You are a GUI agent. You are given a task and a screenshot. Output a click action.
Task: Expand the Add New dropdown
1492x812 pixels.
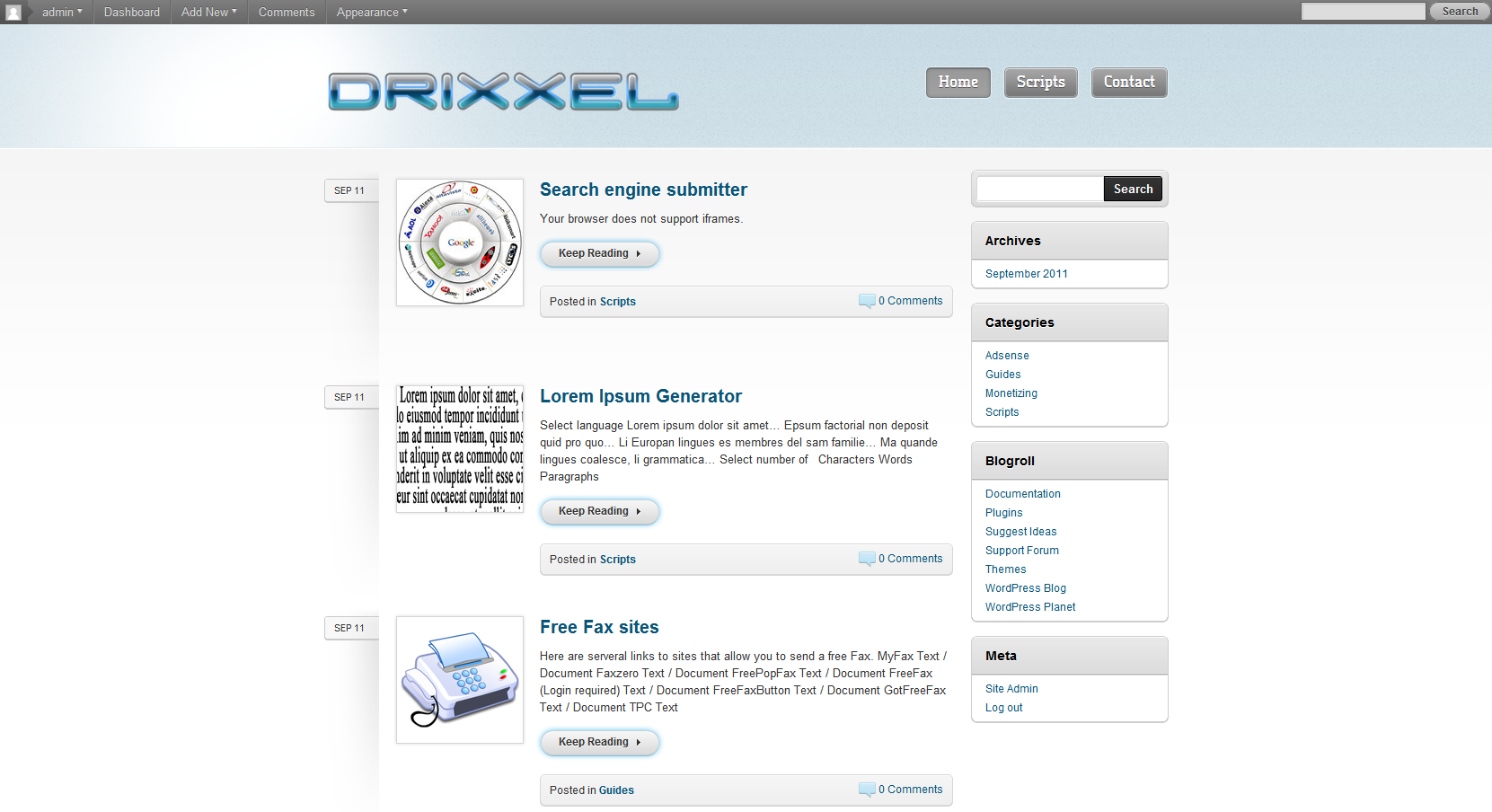point(208,12)
